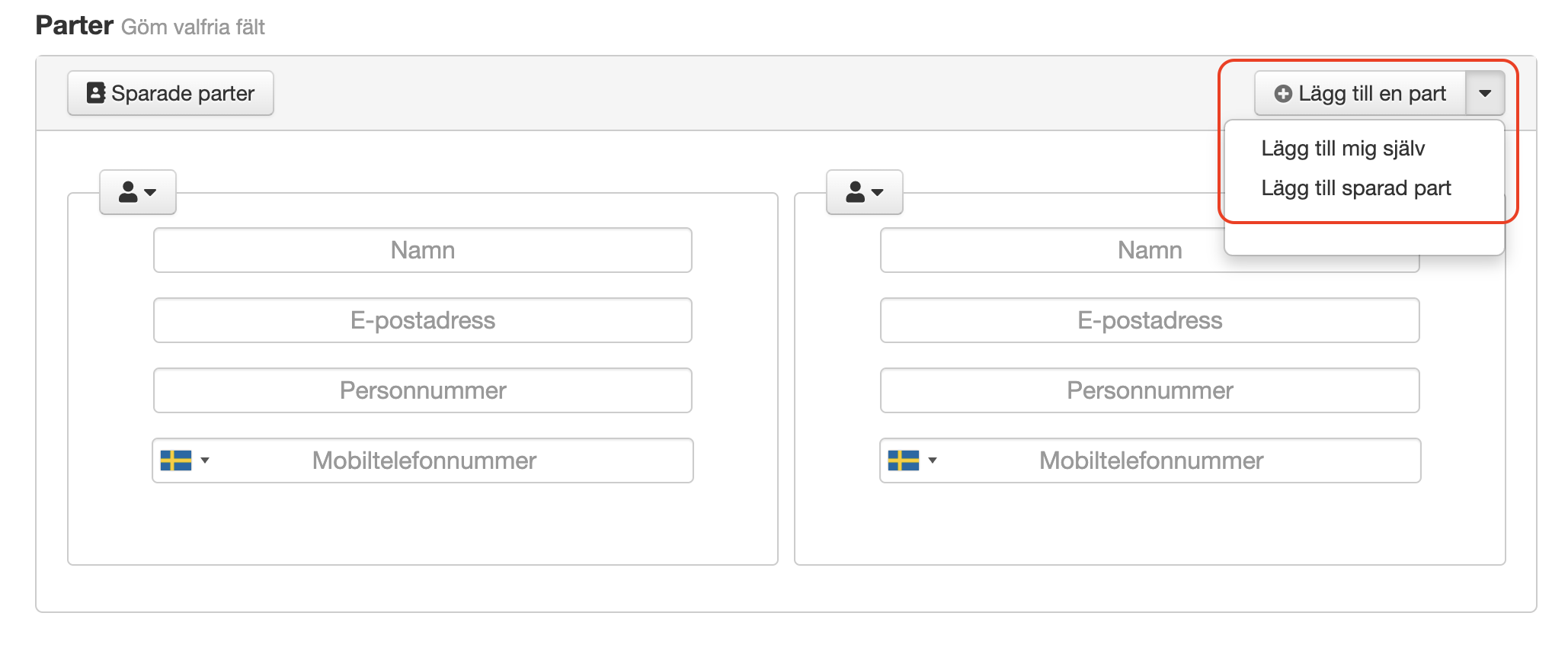Choose Lägg till mig själv from menu
Viewport: 1568px width, 645px height.
pyautogui.click(x=1342, y=148)
